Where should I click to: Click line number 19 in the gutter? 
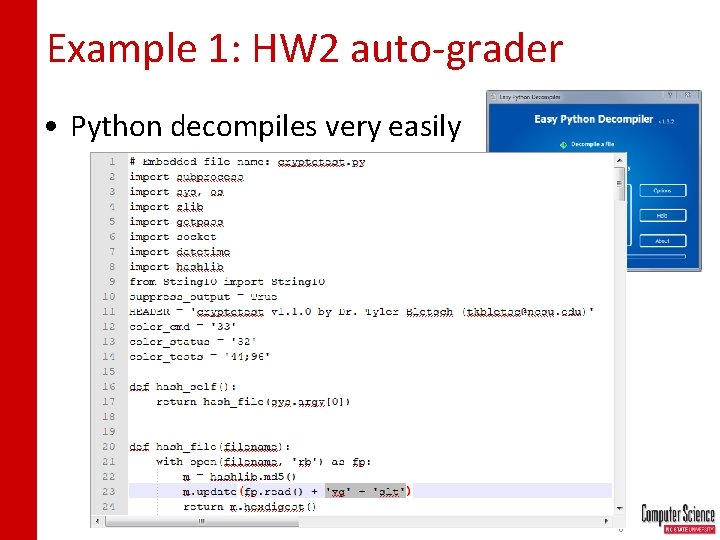pyautogui.click(x=109, y=432)
